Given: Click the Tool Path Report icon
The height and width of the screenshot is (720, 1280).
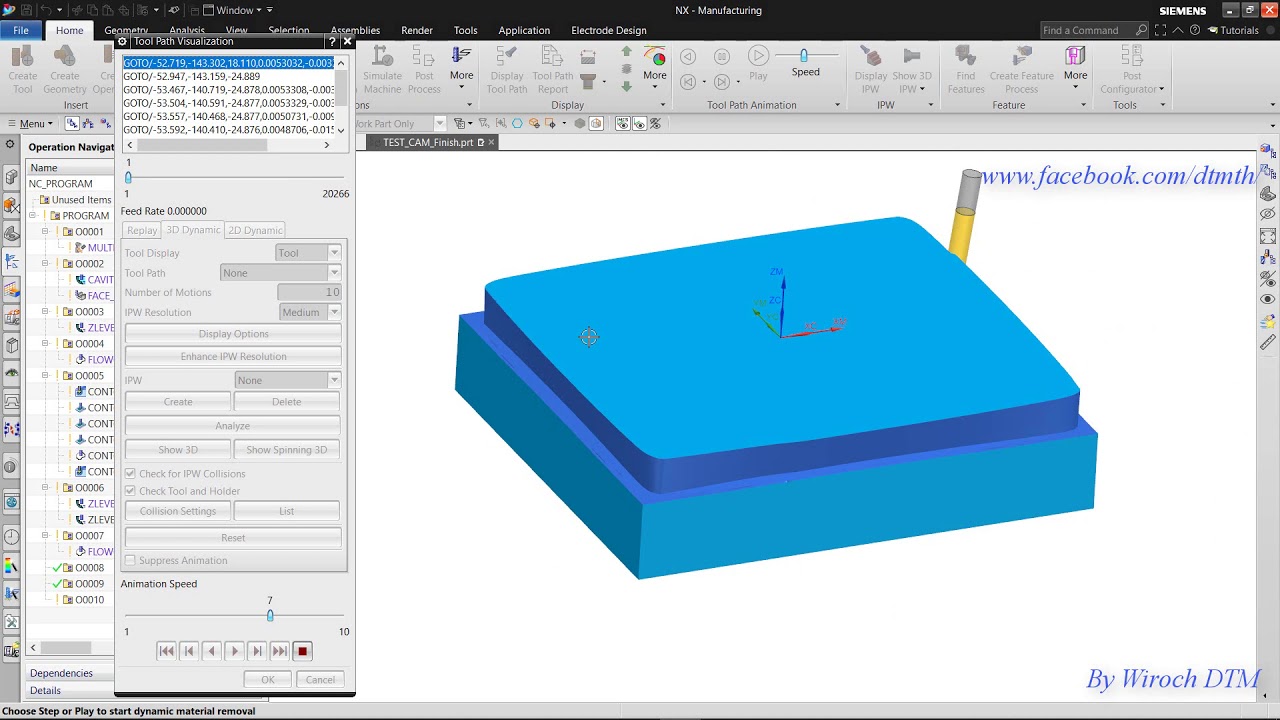Looking at the screenshot, I should point(552,56).
